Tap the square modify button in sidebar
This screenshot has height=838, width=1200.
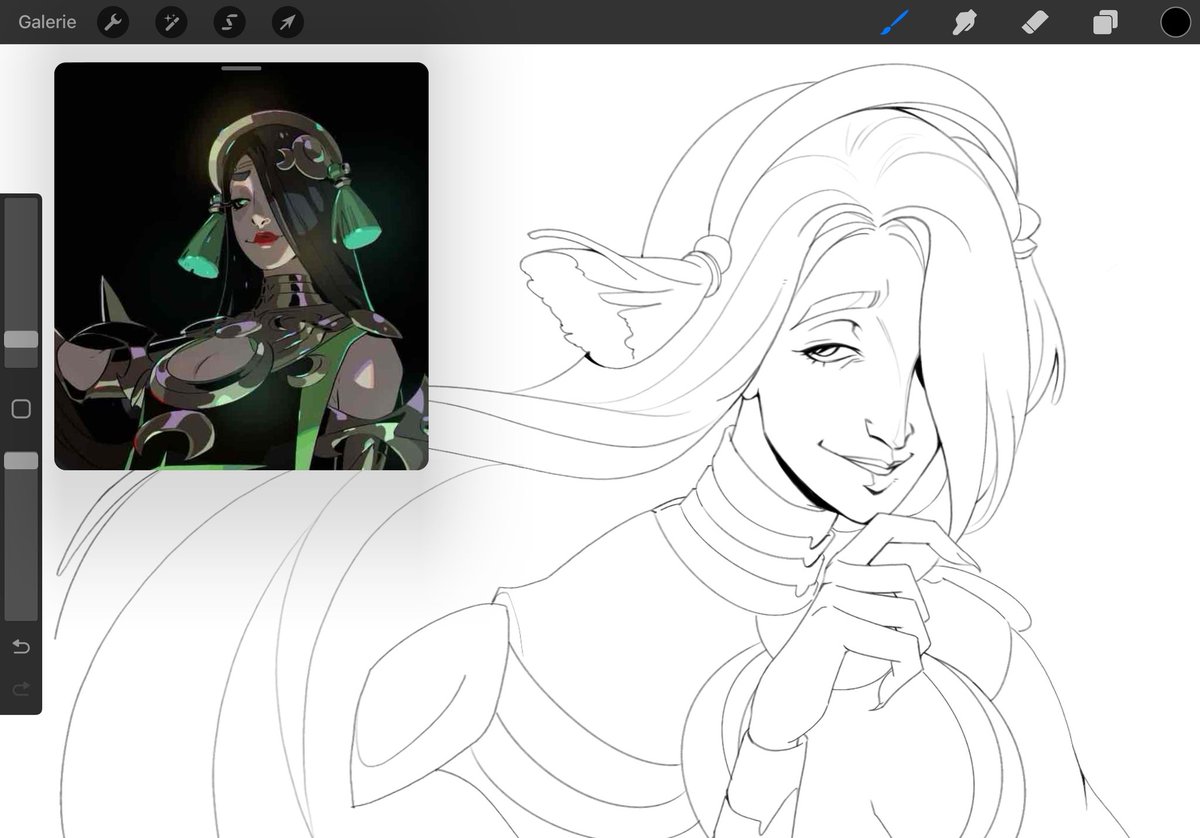[x=21, y=408]
